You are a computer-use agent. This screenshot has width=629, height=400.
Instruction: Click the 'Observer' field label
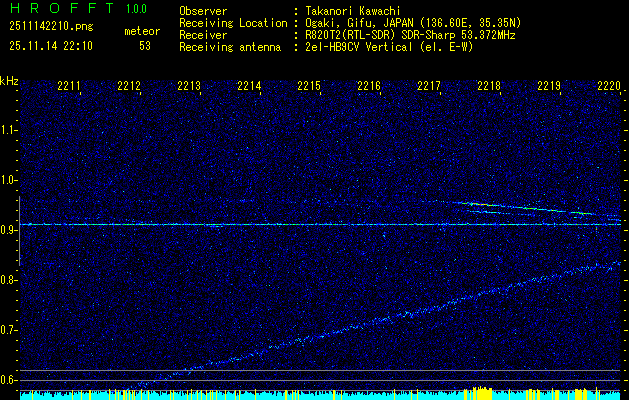point(203,11)
